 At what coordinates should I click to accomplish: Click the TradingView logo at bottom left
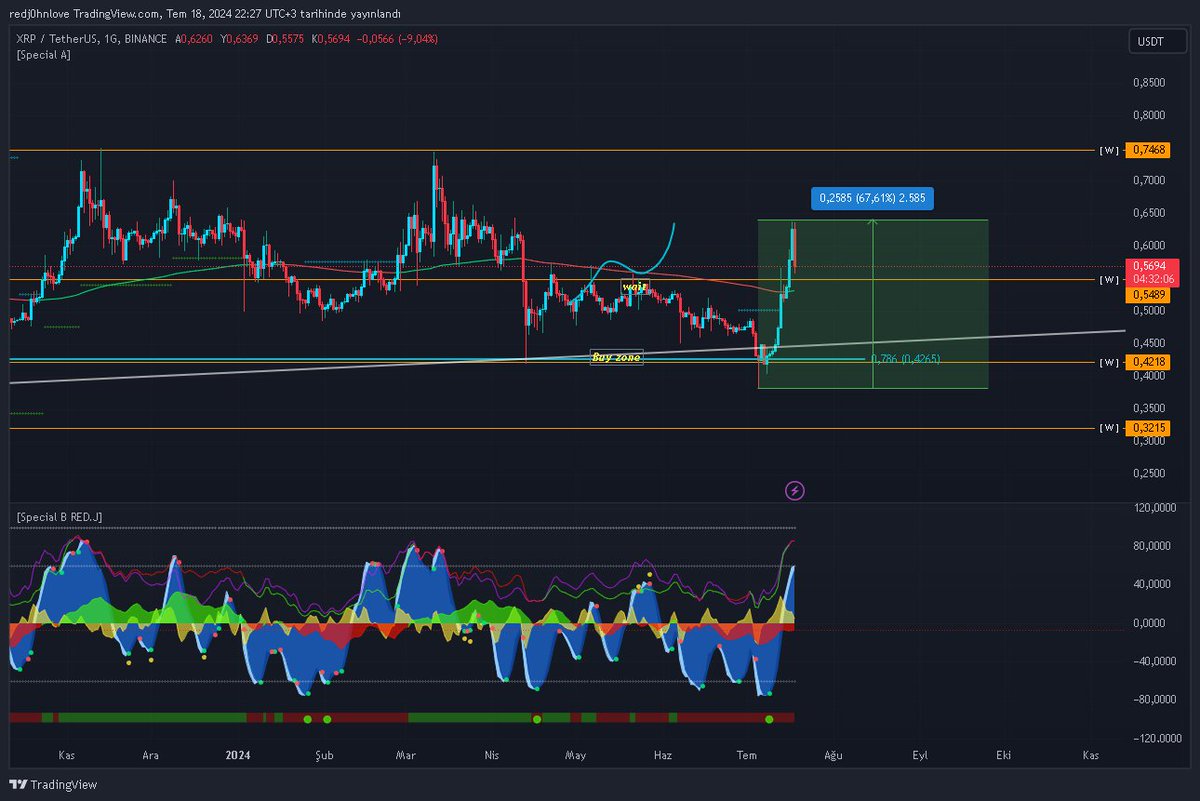[54, 784]
